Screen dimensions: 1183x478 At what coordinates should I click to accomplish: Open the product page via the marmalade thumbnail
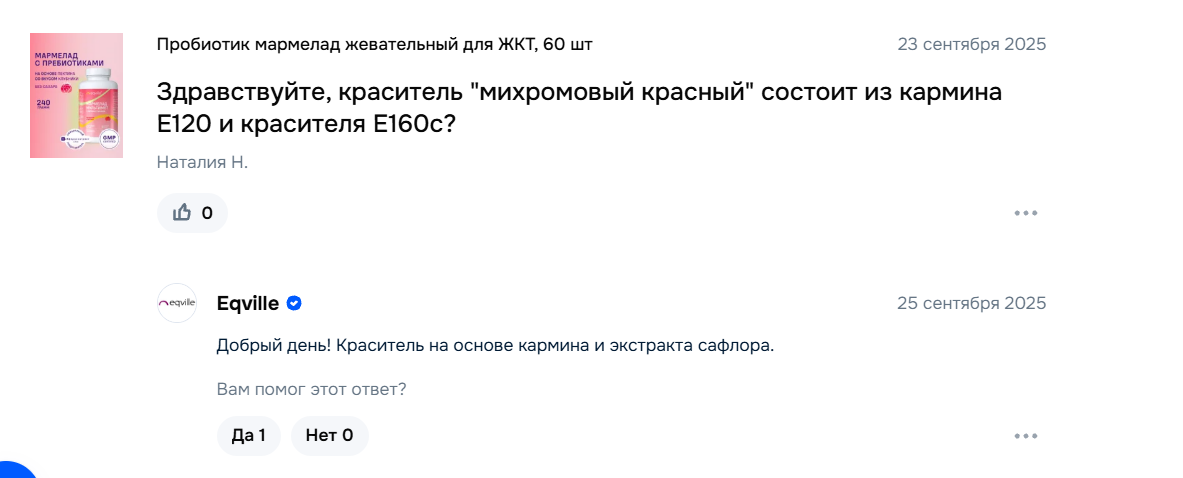76,95
